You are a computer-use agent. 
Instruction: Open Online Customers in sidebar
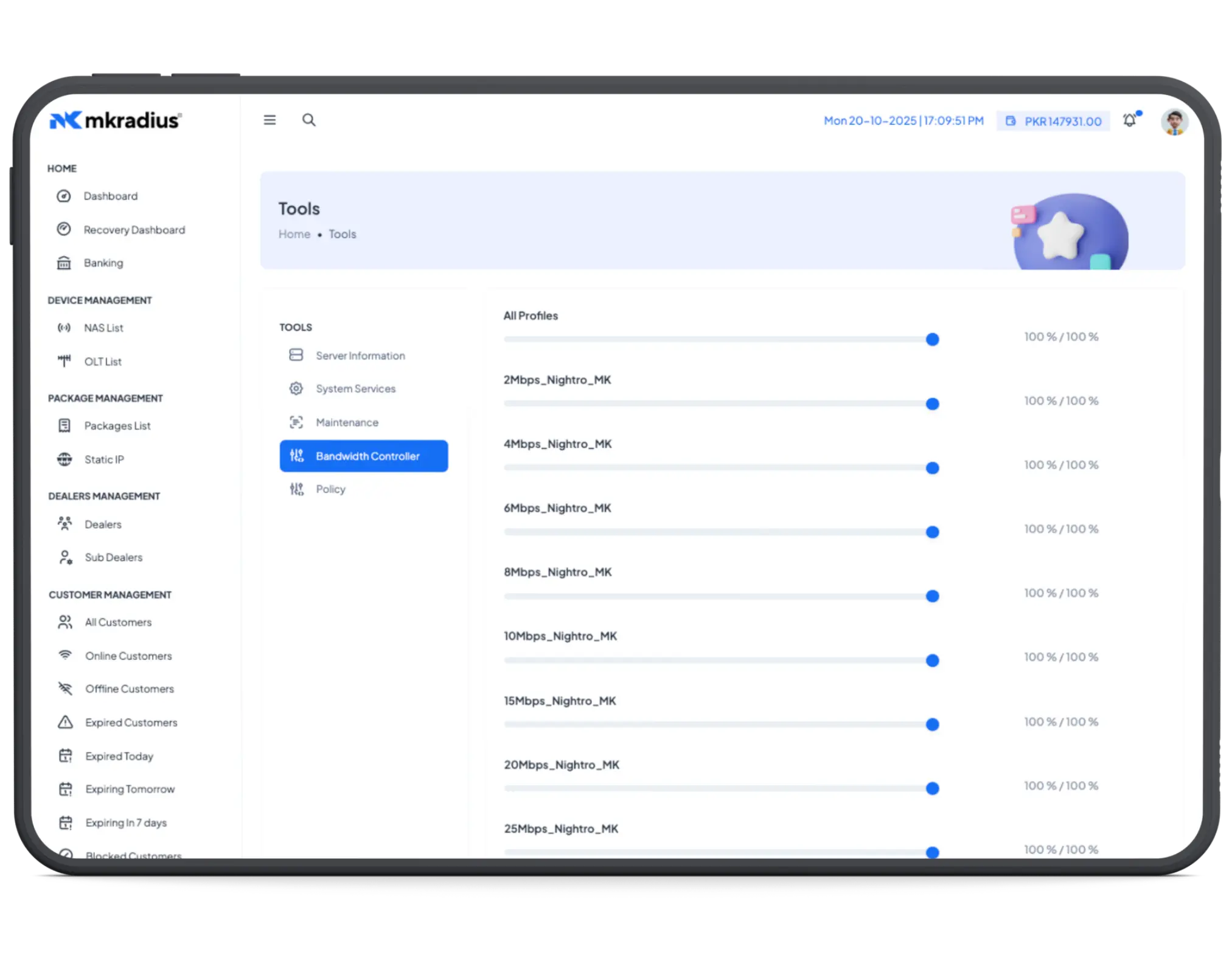click(x=128, y=656)
